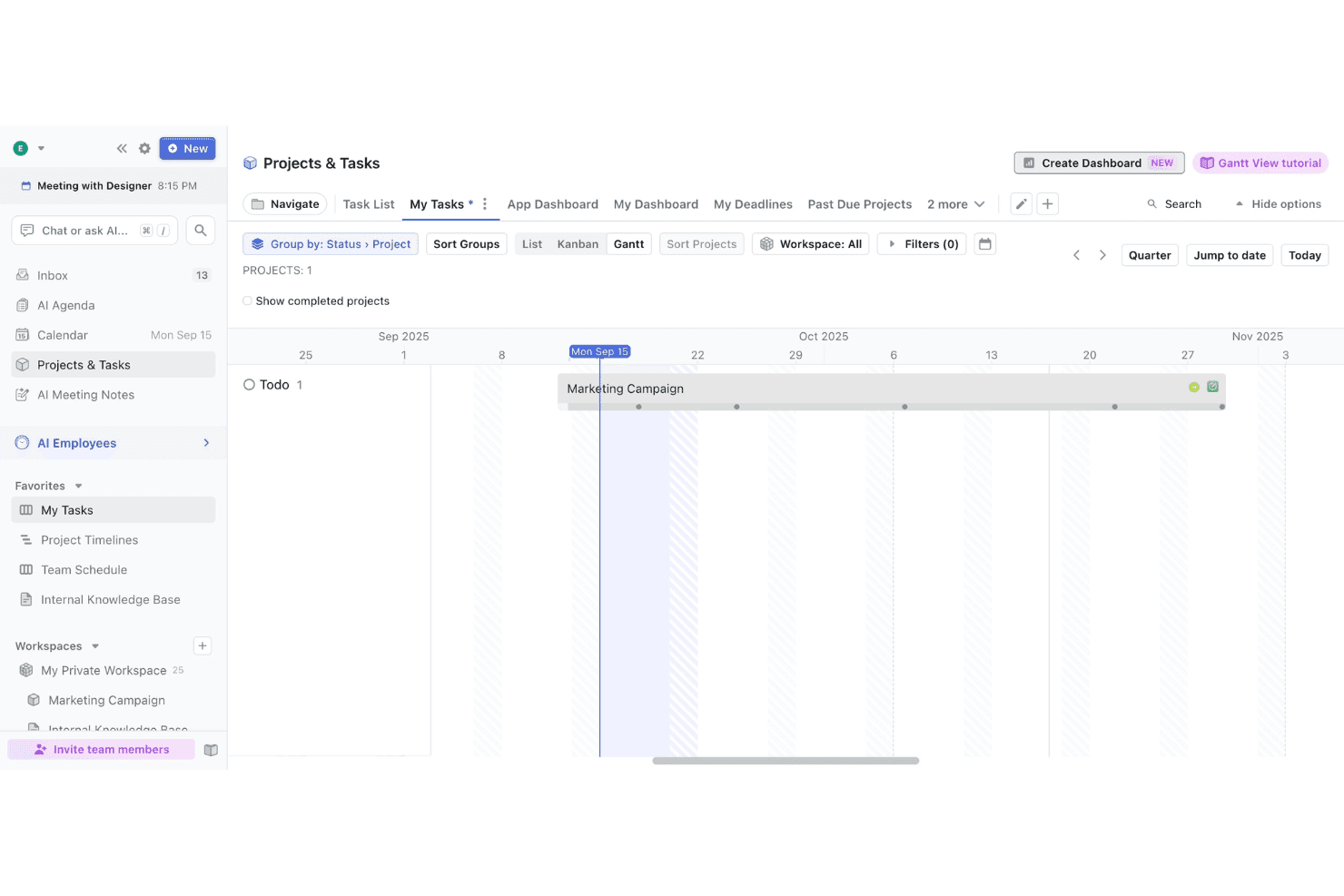
Task: Open the App Dashboard tab
Action: (553, 204)
